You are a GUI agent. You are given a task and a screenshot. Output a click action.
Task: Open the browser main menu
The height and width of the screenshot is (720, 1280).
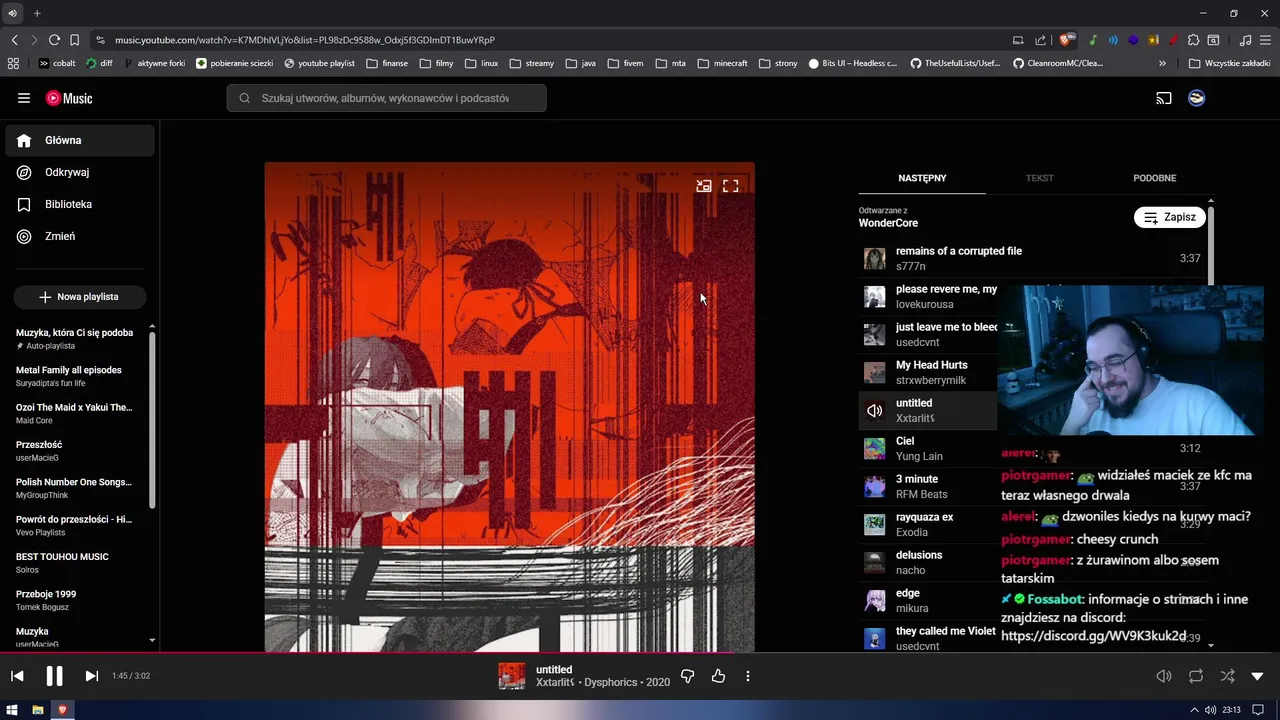point(1265,40)
